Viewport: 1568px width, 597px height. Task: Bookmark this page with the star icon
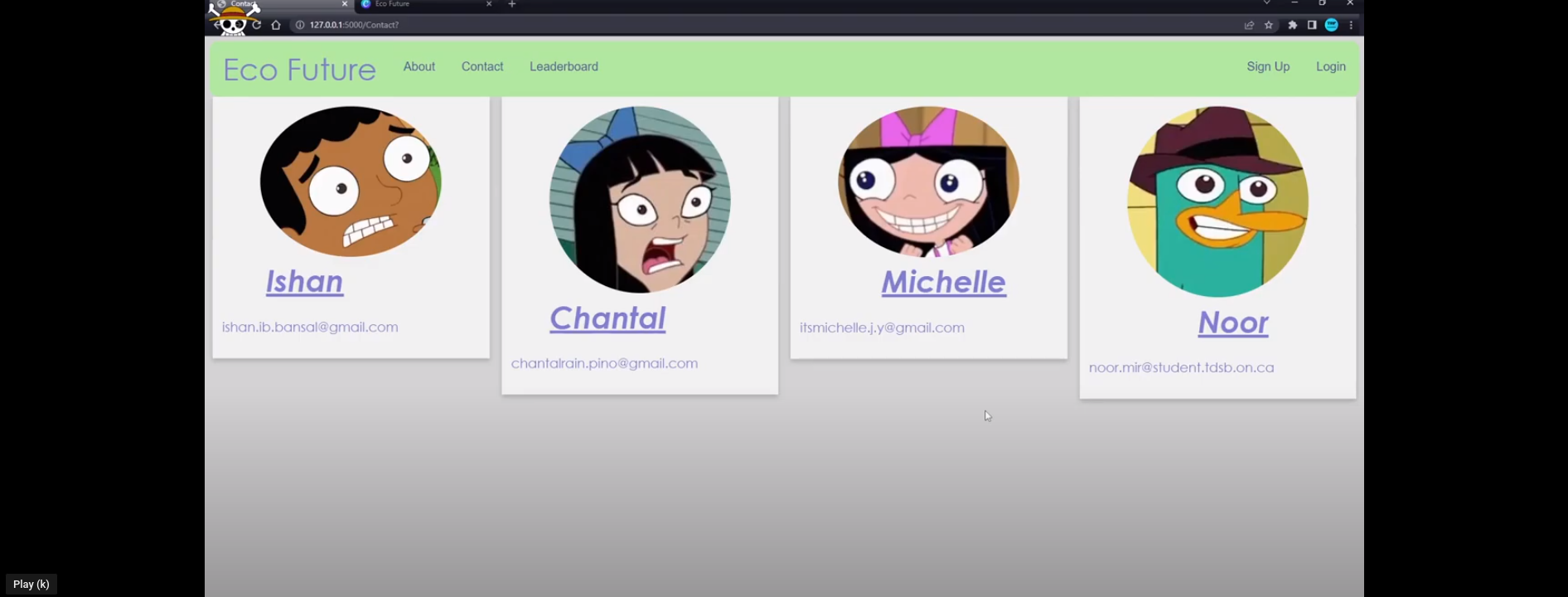(1269, 25)
